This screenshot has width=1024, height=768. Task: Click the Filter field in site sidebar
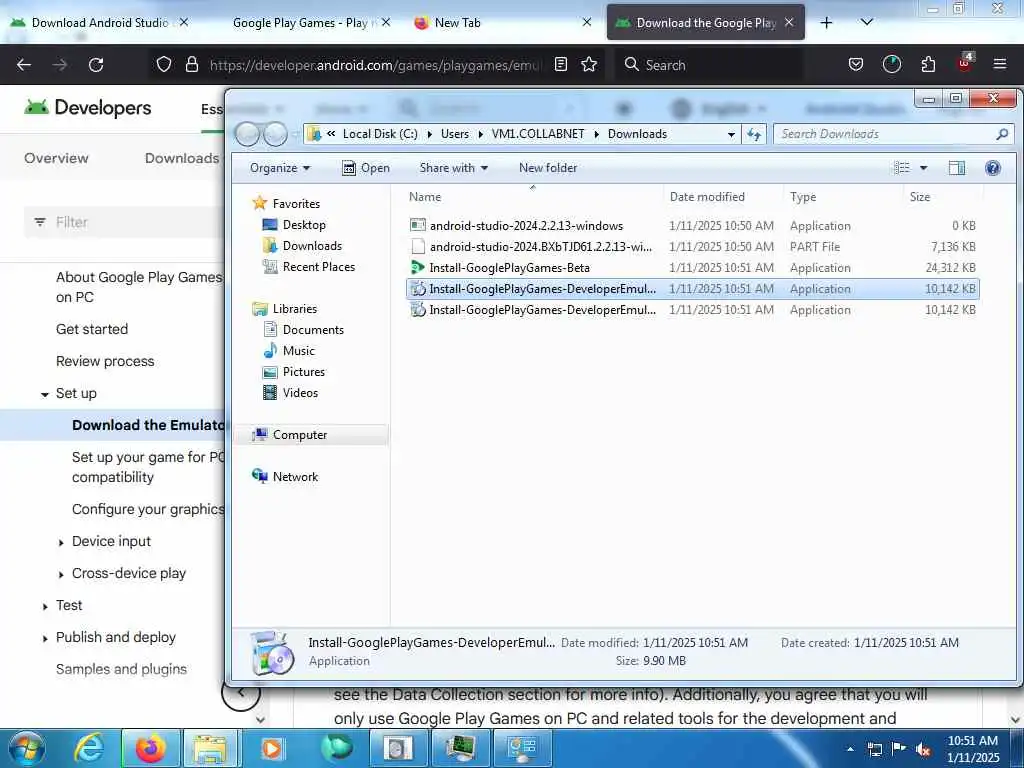click(x=124, y=222)
